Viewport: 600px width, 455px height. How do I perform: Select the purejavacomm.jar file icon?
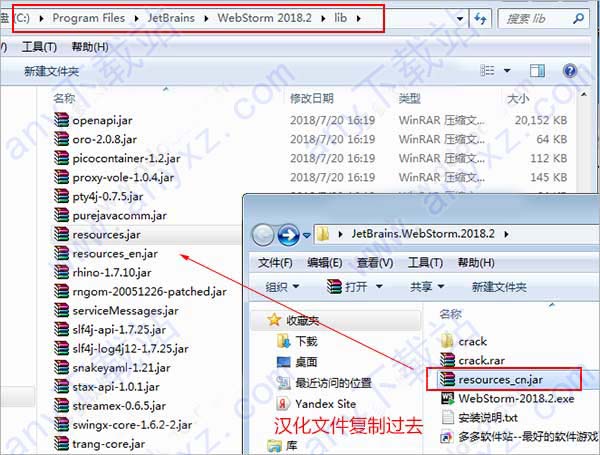pos(61,215)
